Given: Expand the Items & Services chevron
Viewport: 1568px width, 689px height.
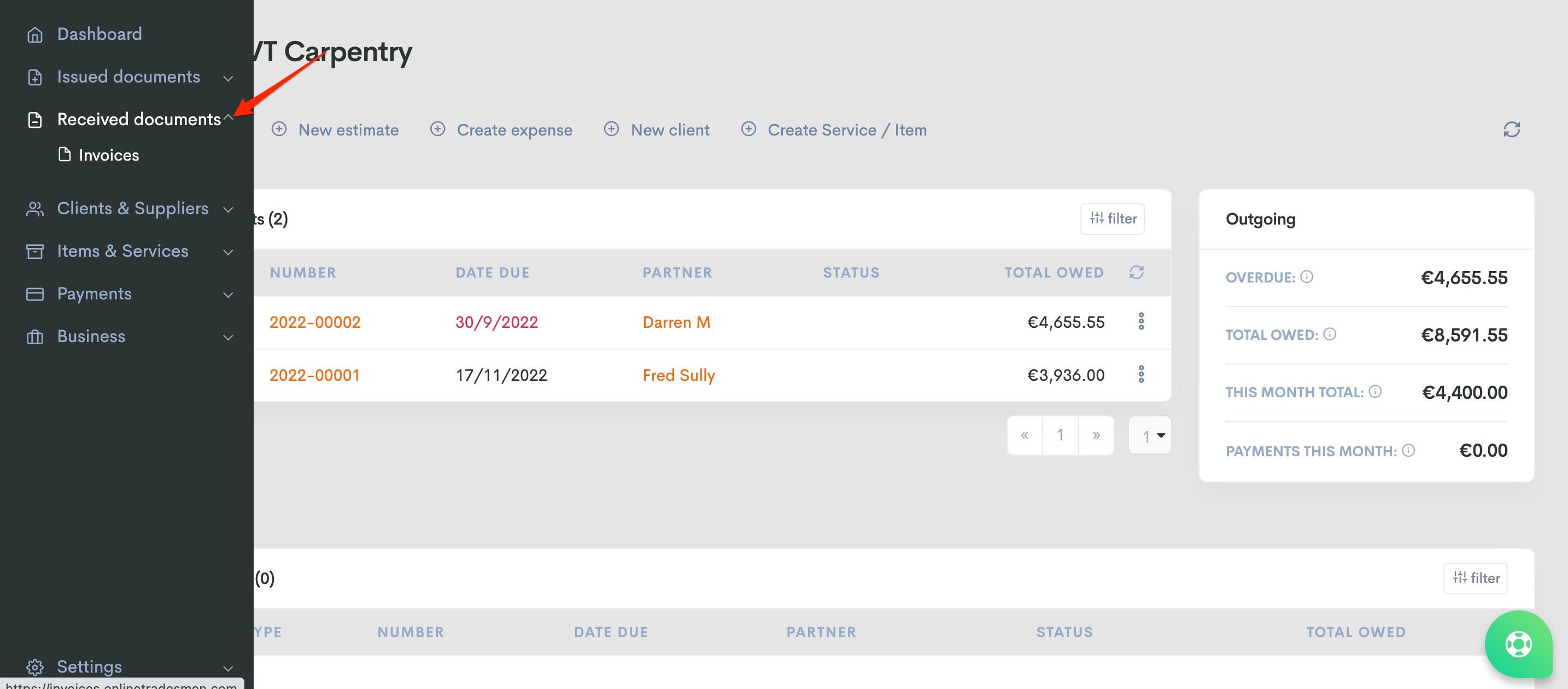Looking at the screenshot, I should click(229, 252).
